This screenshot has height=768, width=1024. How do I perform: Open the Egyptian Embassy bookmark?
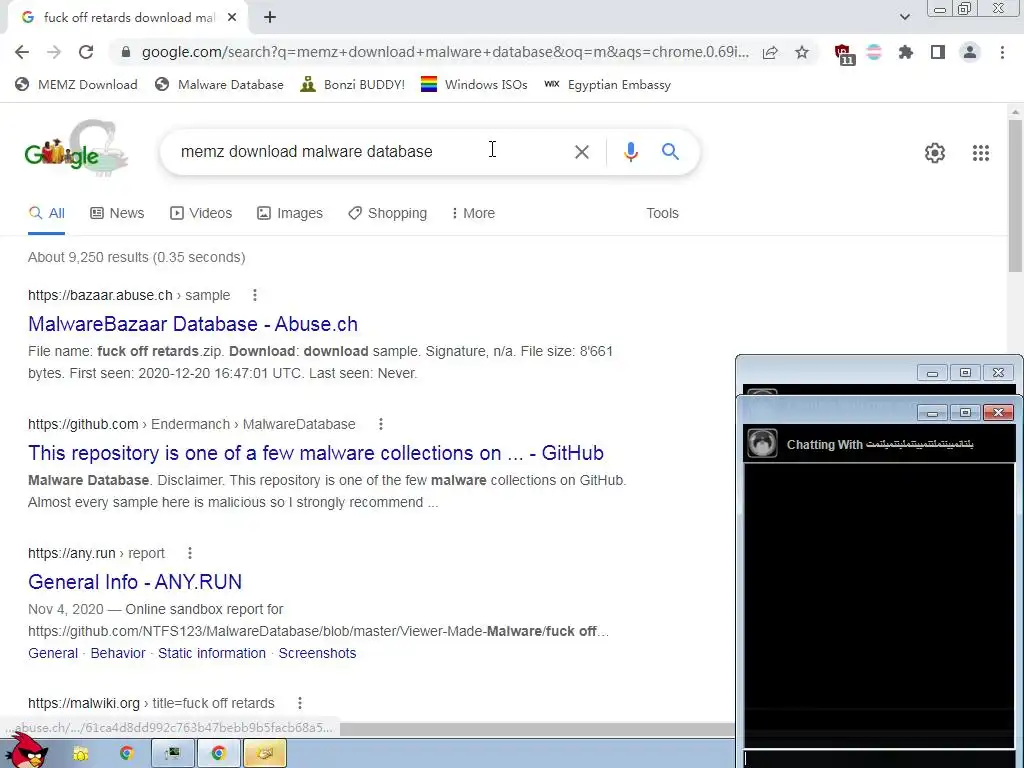pos(607,84)
